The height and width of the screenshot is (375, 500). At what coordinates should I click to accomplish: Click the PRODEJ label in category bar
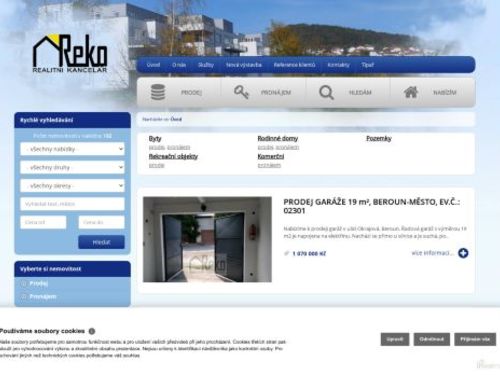coord(191,93)
